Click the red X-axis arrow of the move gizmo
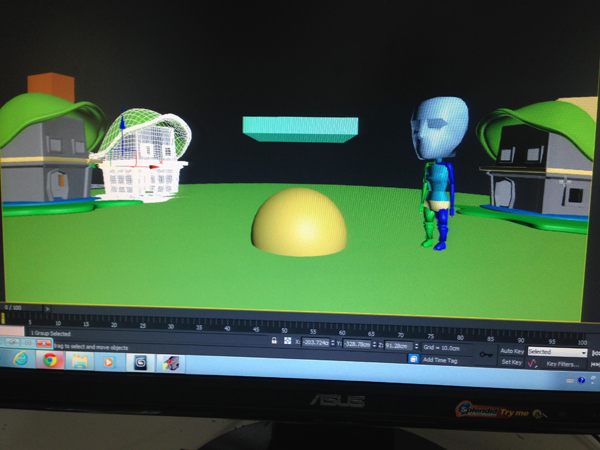This screenshot has width=600, height=450. point(154,167)
